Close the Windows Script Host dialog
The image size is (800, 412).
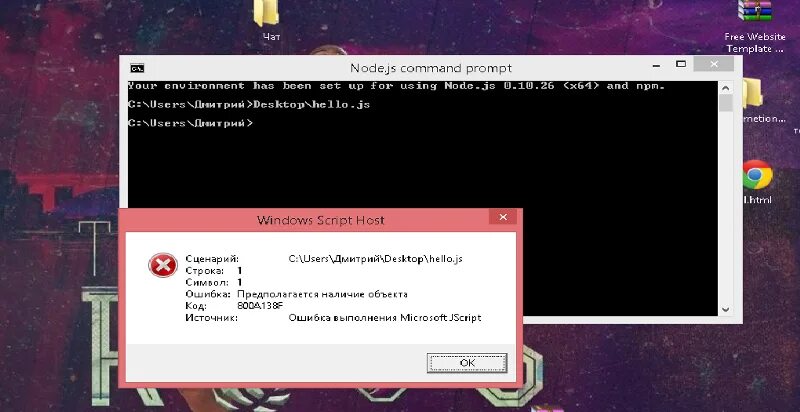click(x=503, y=217)
